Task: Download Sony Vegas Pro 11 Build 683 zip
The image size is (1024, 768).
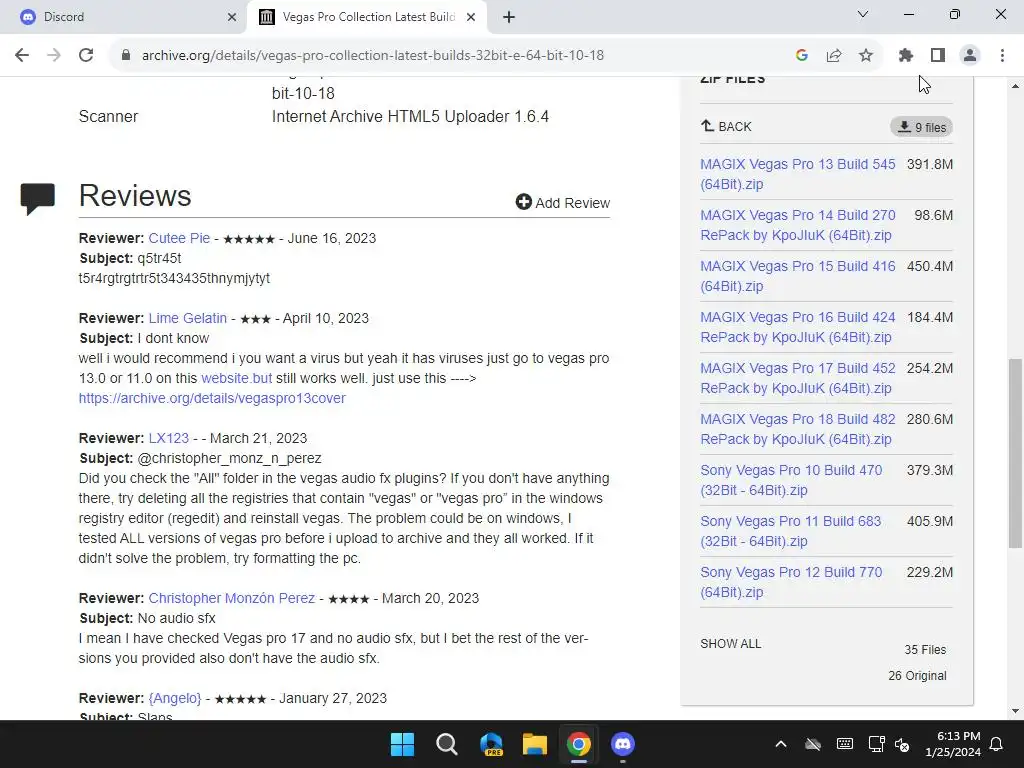Action: (791, 530)
